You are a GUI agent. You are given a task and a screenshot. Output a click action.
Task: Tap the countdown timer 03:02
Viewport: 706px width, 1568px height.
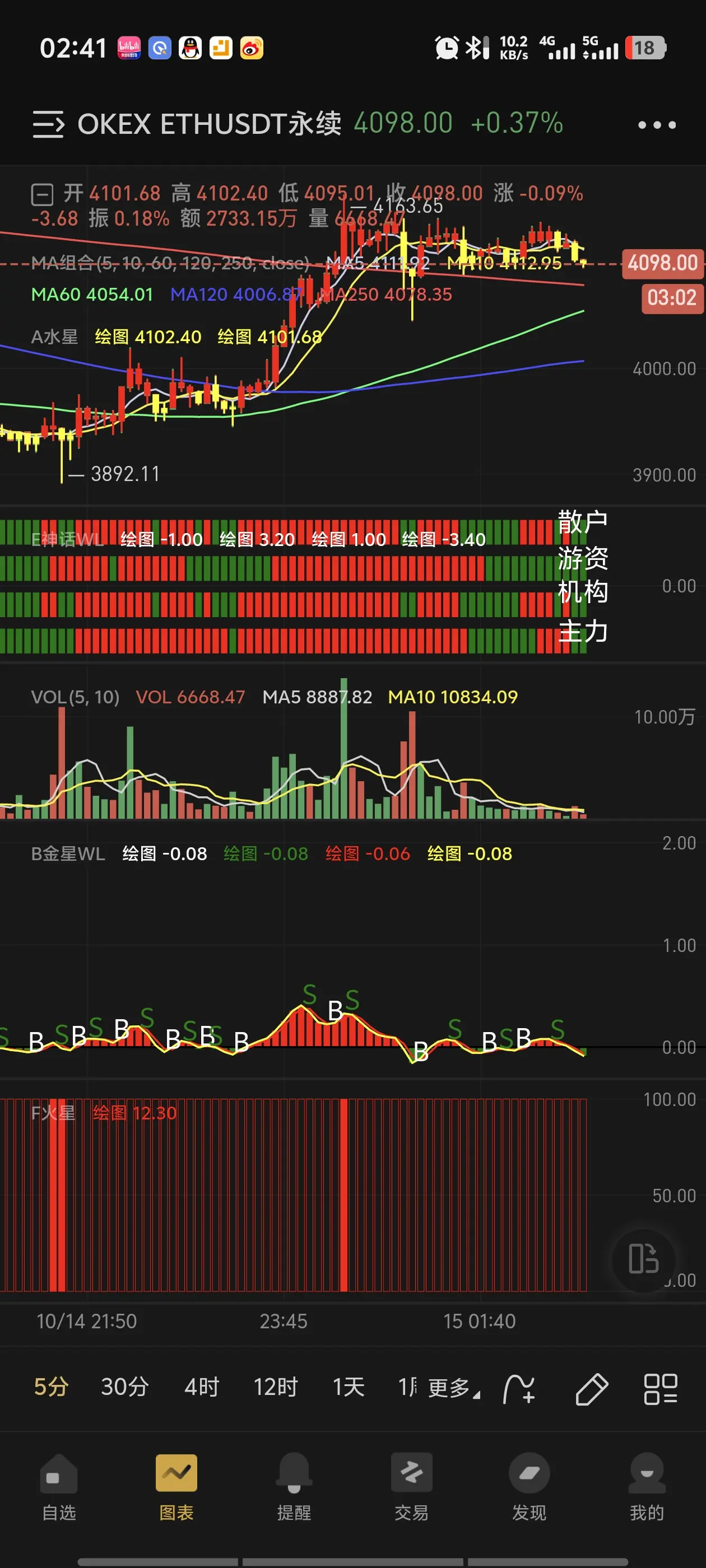click(x=672, y=298)
